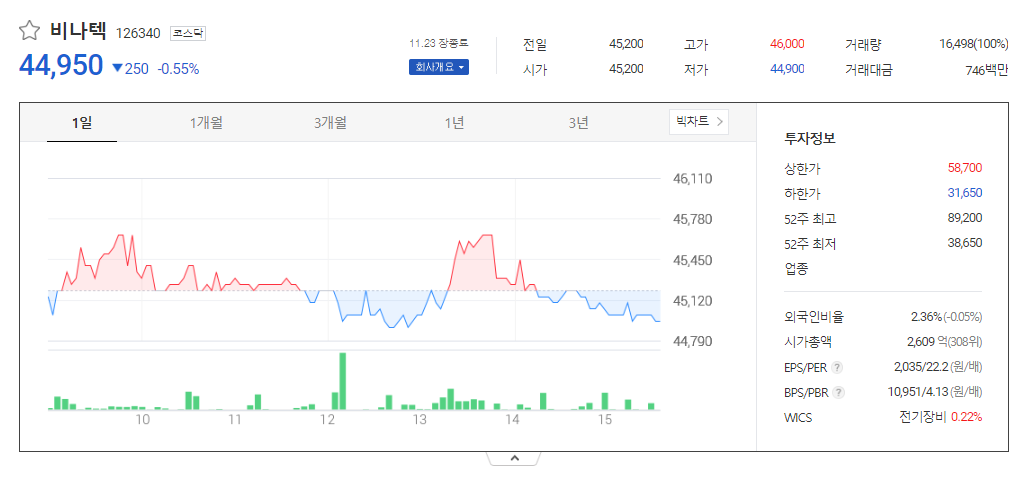The image size is (1027, 479).
Task: Click 52주 최고 value 89,200
Action: coord(965,218)
